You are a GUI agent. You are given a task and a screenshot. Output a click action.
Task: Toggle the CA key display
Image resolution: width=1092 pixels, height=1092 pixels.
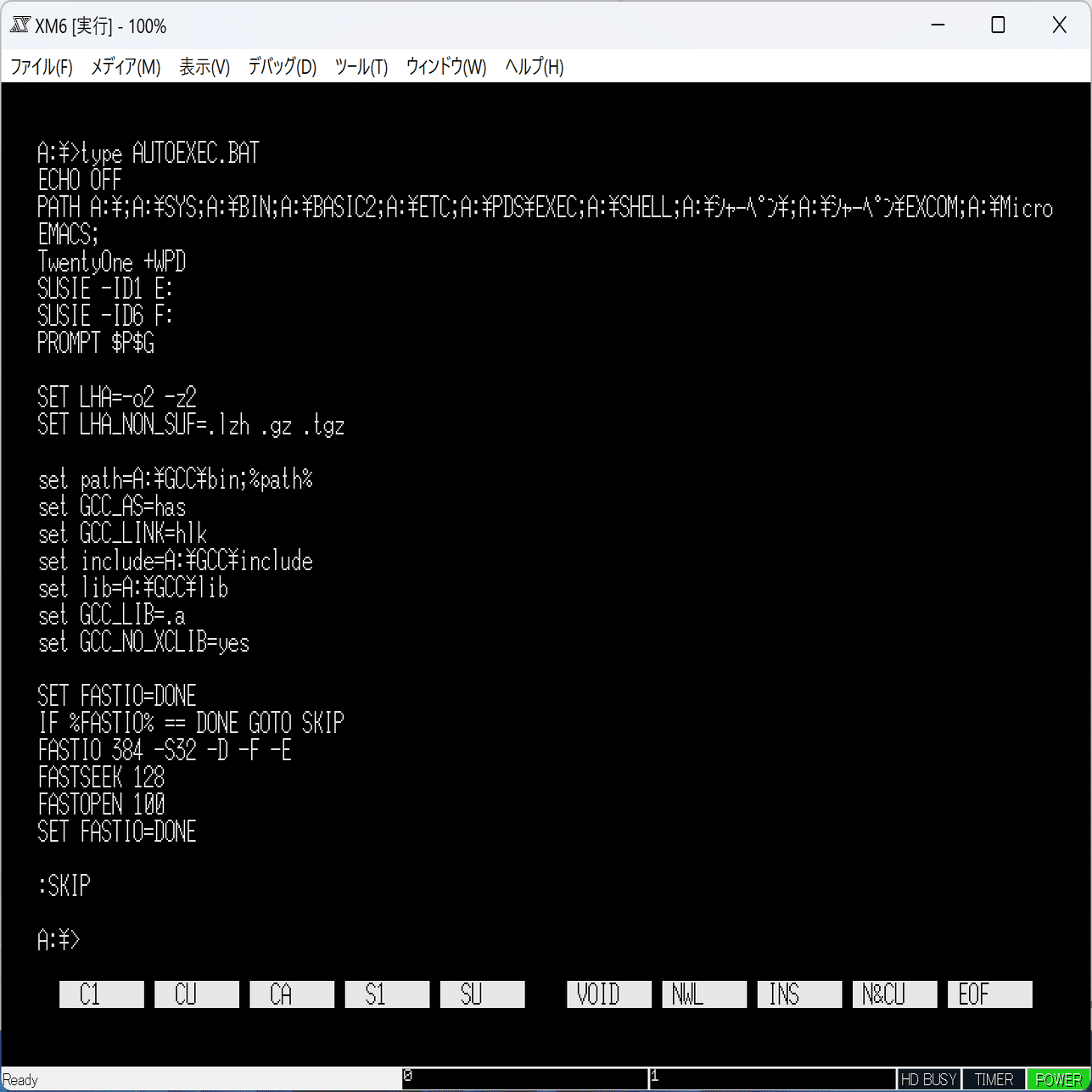click(291, 994)
